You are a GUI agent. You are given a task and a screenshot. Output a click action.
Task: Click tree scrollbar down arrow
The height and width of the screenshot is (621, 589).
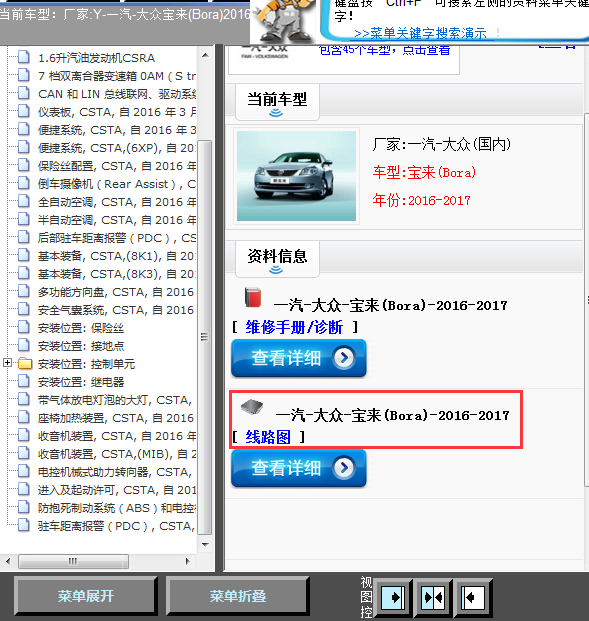(x=205, y=545)
